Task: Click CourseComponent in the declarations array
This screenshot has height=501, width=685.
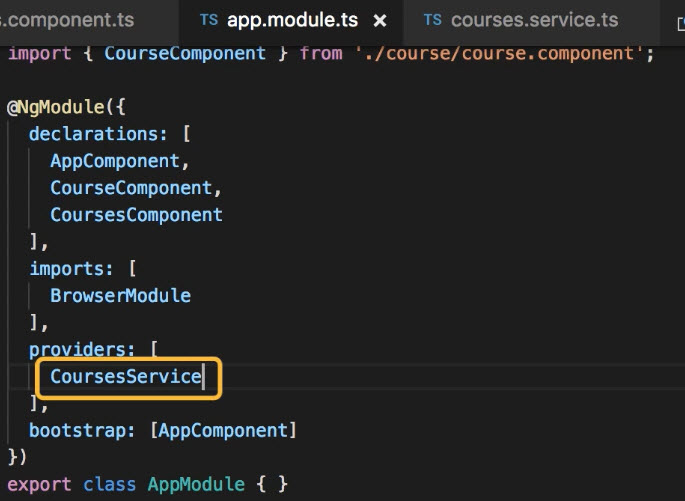Action: click(x=131, y=187)
